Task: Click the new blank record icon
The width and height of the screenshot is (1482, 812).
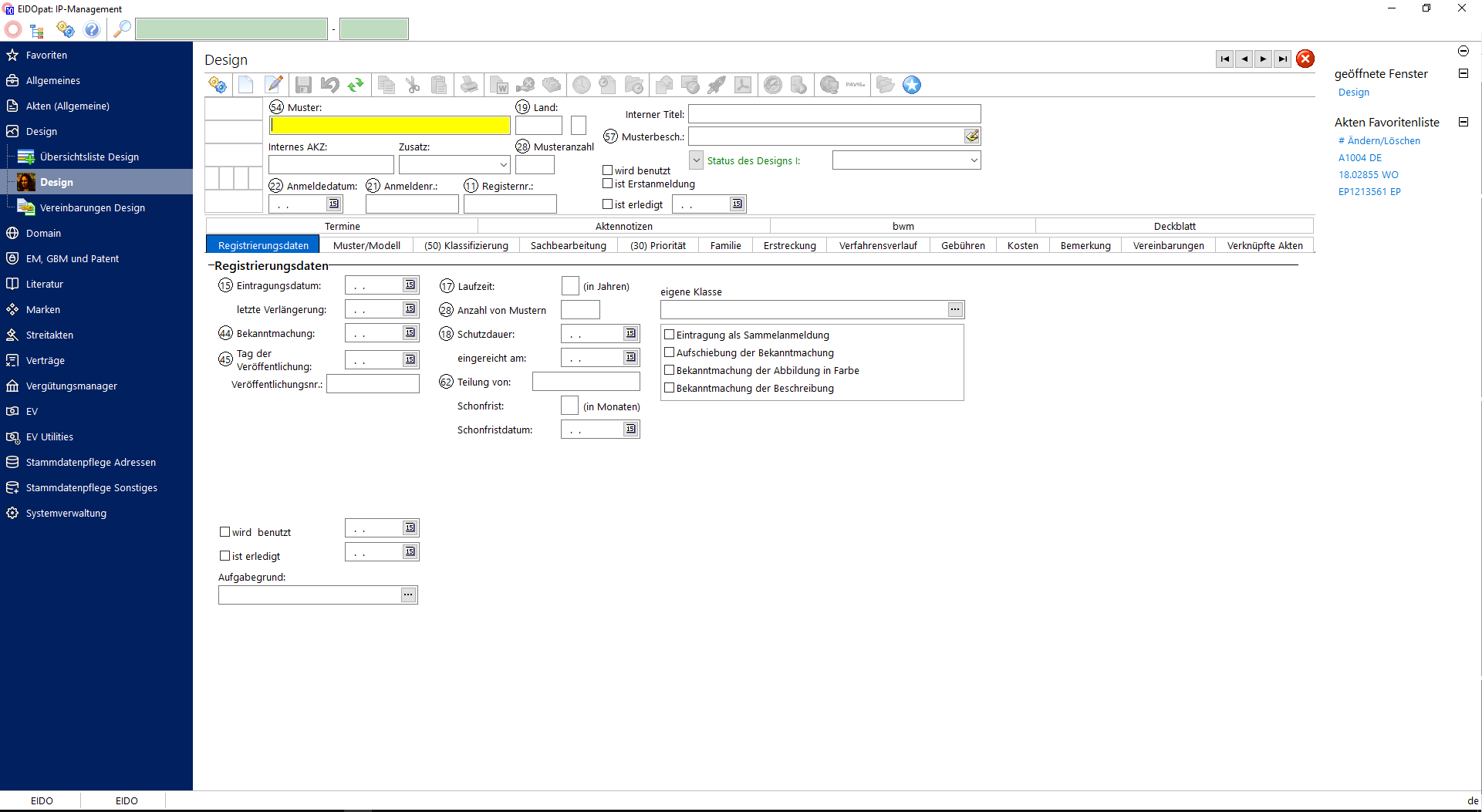Action: 245,85
